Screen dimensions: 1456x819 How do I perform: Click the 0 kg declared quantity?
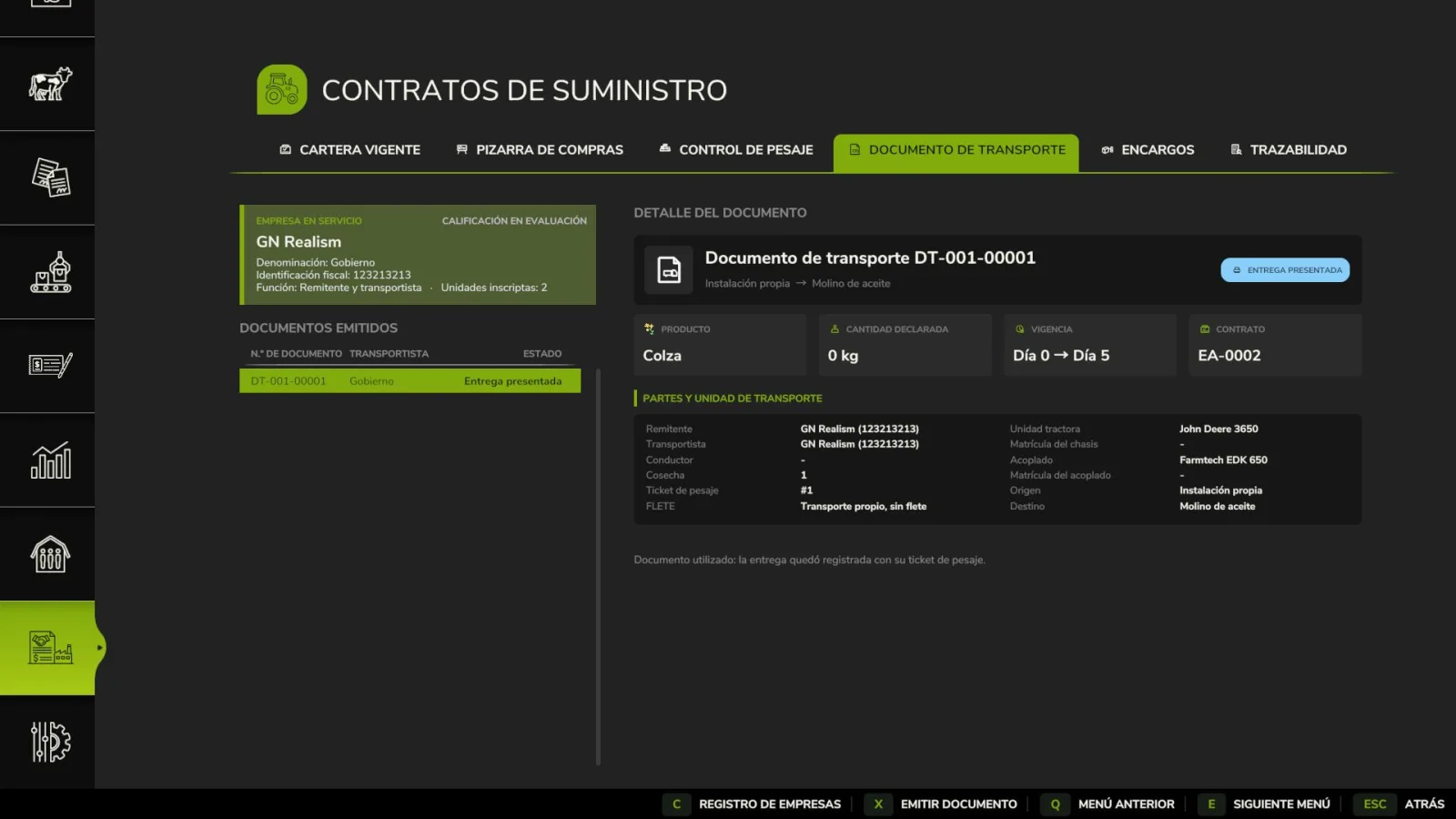(843, 356)
